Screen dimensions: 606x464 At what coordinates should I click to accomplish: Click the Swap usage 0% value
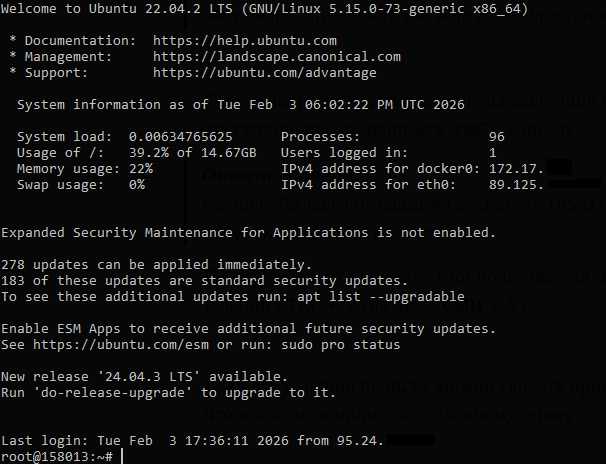[136, 184]
